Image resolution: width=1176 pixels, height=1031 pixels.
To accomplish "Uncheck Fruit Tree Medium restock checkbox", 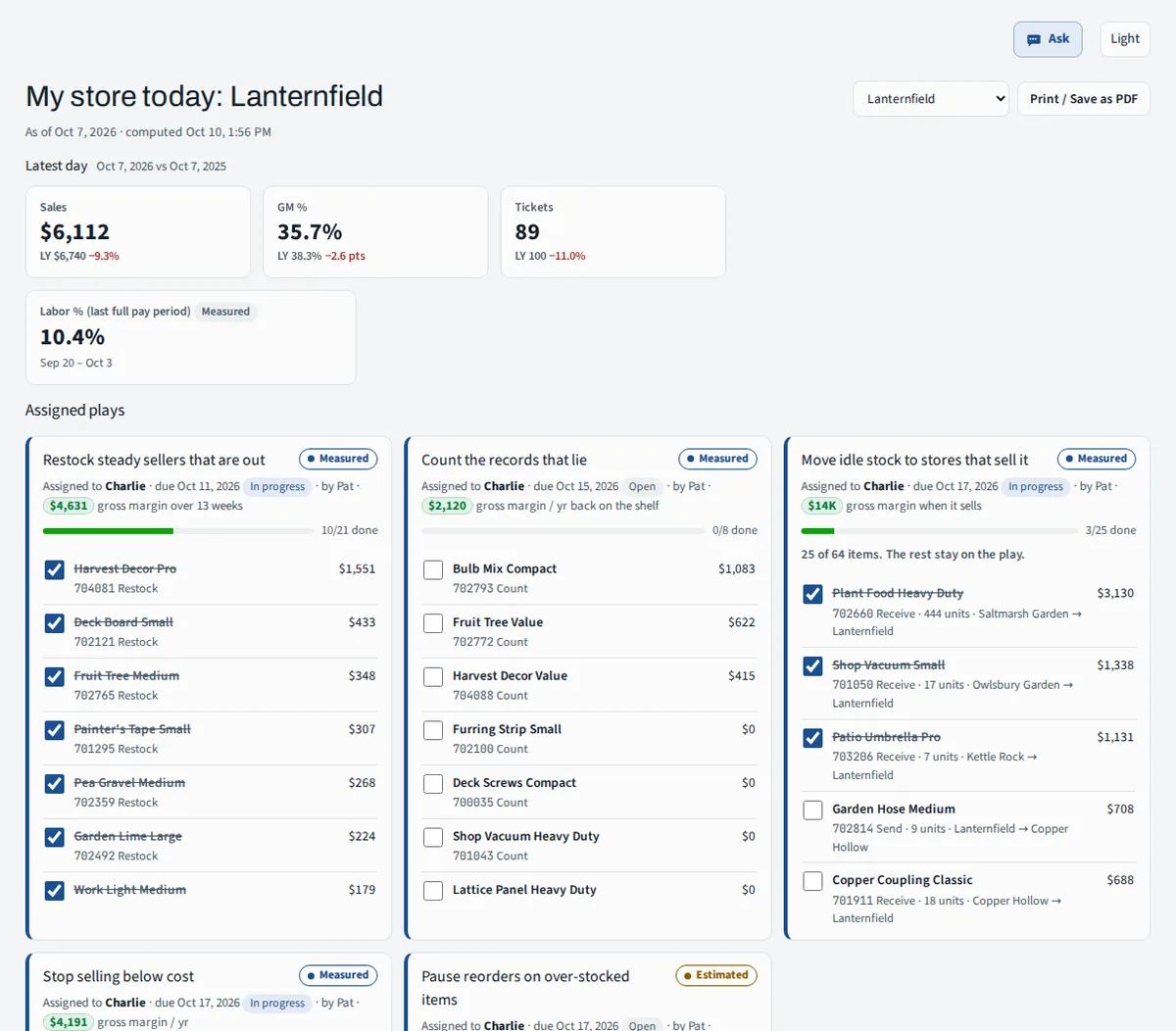I will click(55, 676).
